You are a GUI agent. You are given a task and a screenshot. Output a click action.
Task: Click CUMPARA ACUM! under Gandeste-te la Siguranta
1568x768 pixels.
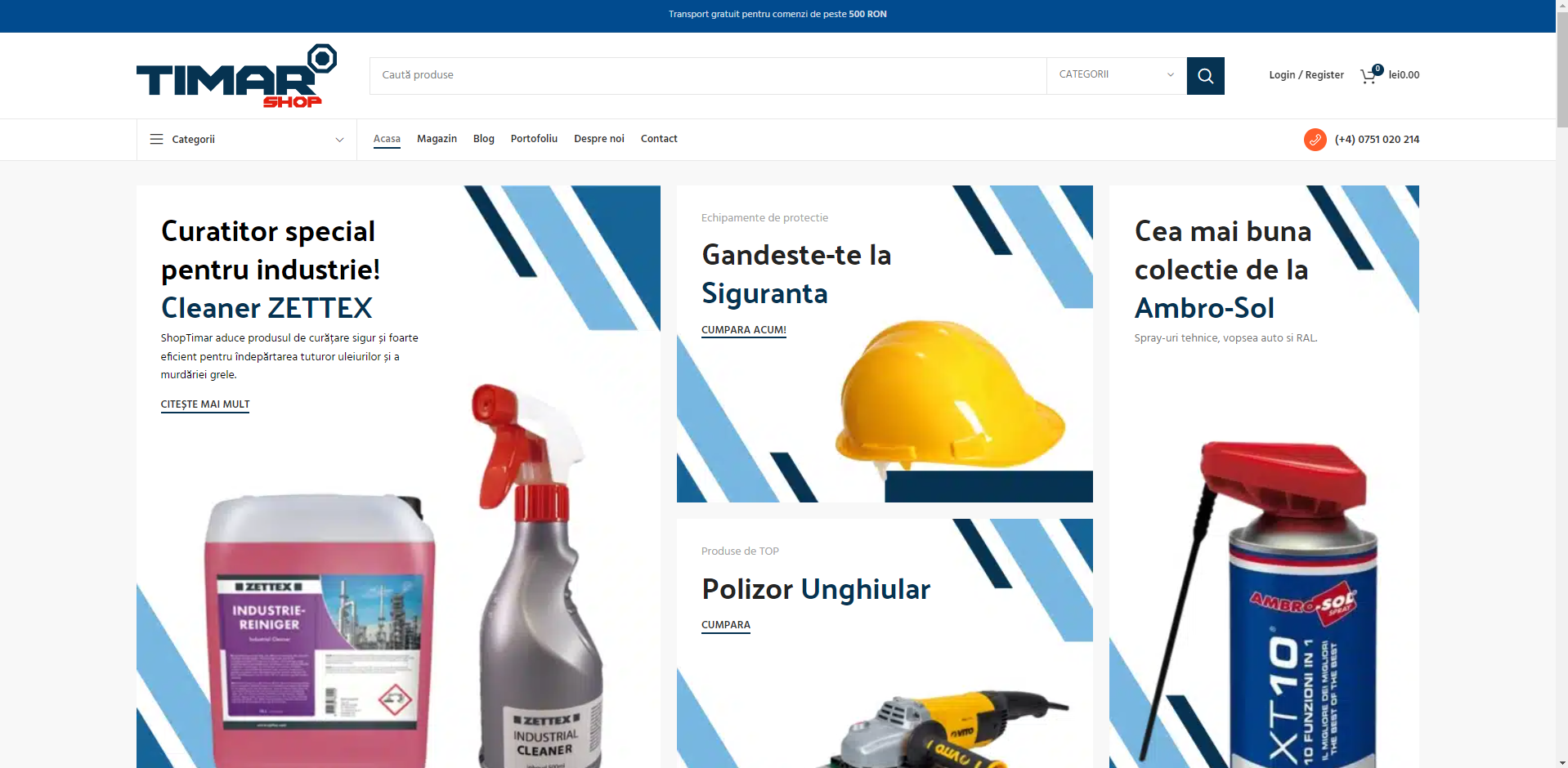[742, 329]
